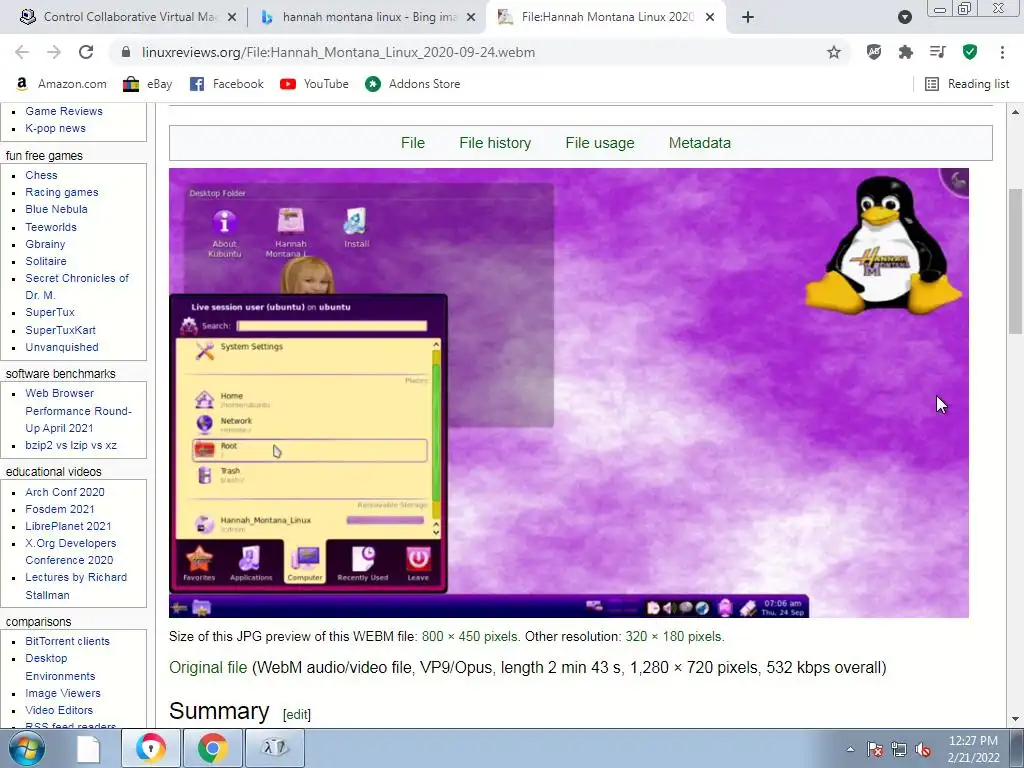This screenshot has height=768, width=1024.
Task: Open the Solitaire link
Action: [x=46, y=261]
